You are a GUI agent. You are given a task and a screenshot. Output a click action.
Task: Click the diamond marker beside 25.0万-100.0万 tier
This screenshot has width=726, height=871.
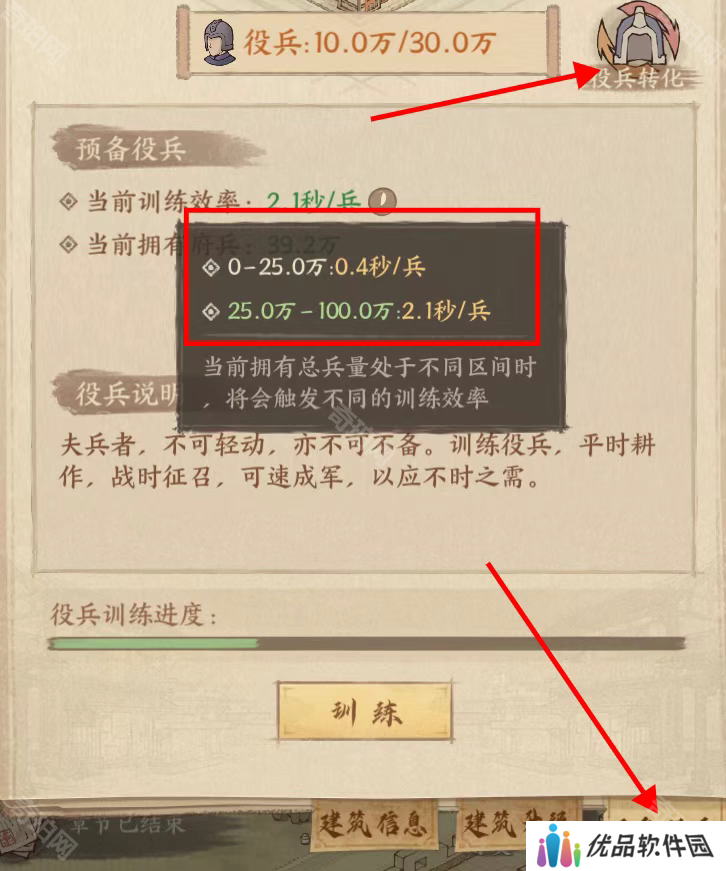click(x=211, y=312)
